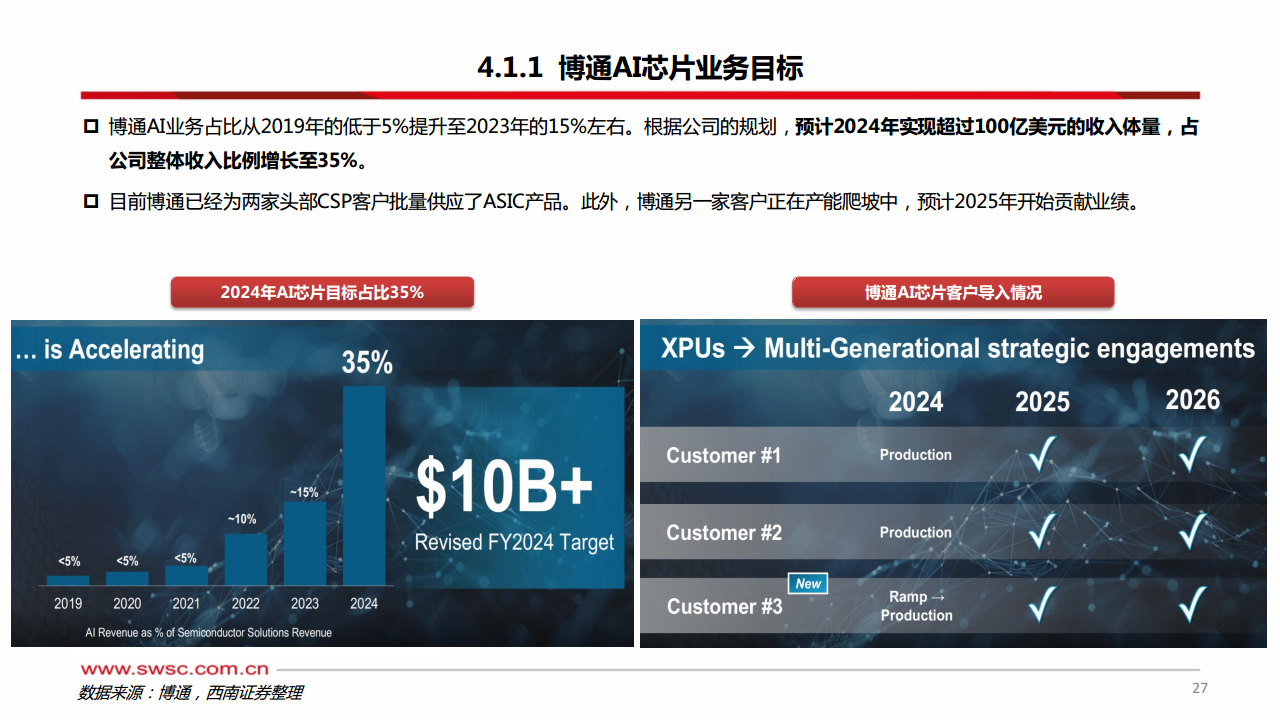The height and width of the screenshot is (720, 1280).
Task: Click the bold text 公司整体收入比例增长至35%
Action: click(x=236, y=160)
